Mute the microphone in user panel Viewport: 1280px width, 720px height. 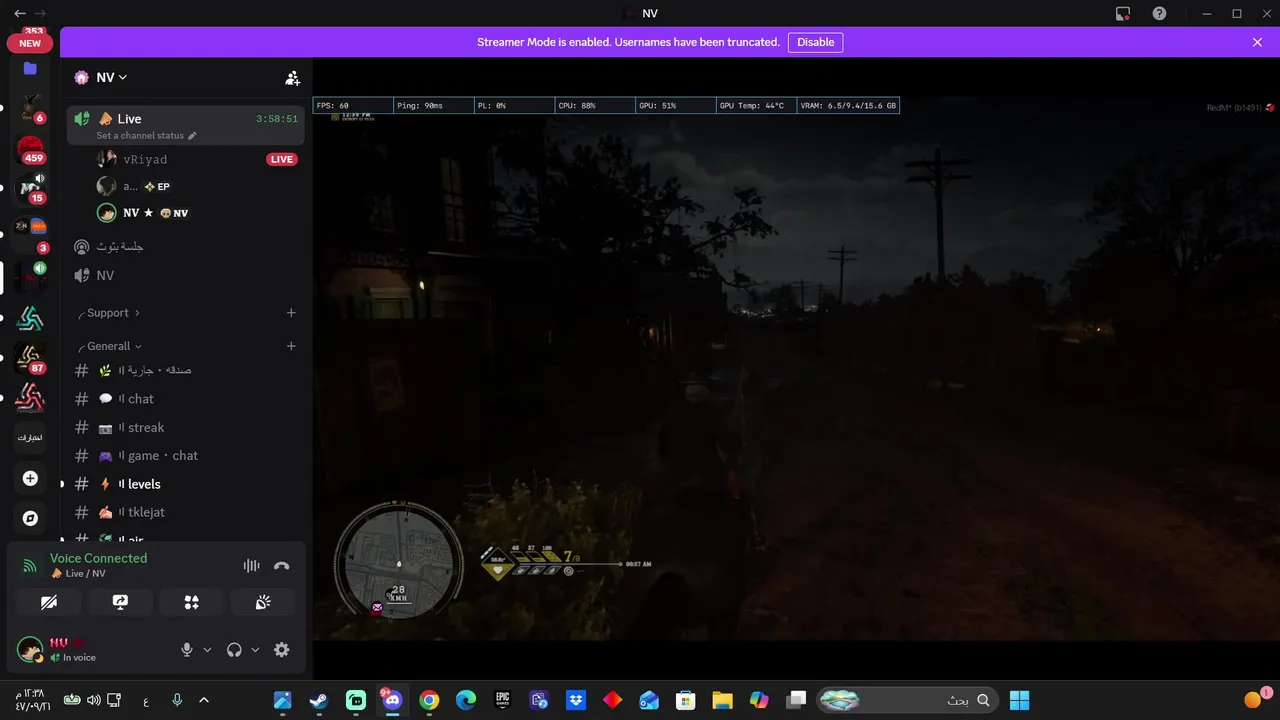click(x=186, y=649)
